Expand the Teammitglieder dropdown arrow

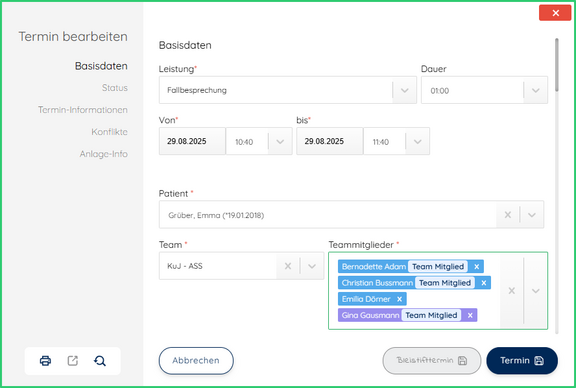[536, 291]
